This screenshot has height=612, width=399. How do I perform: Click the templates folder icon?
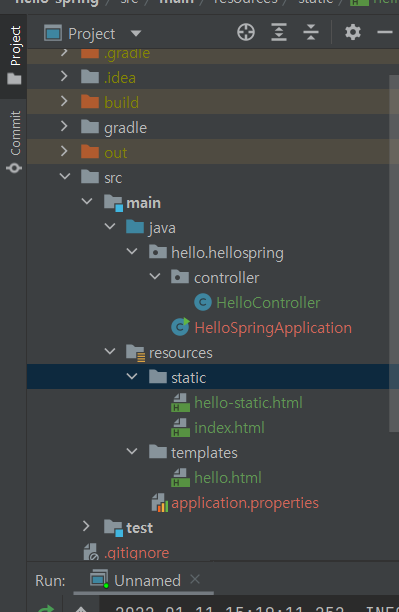(158, 452)
